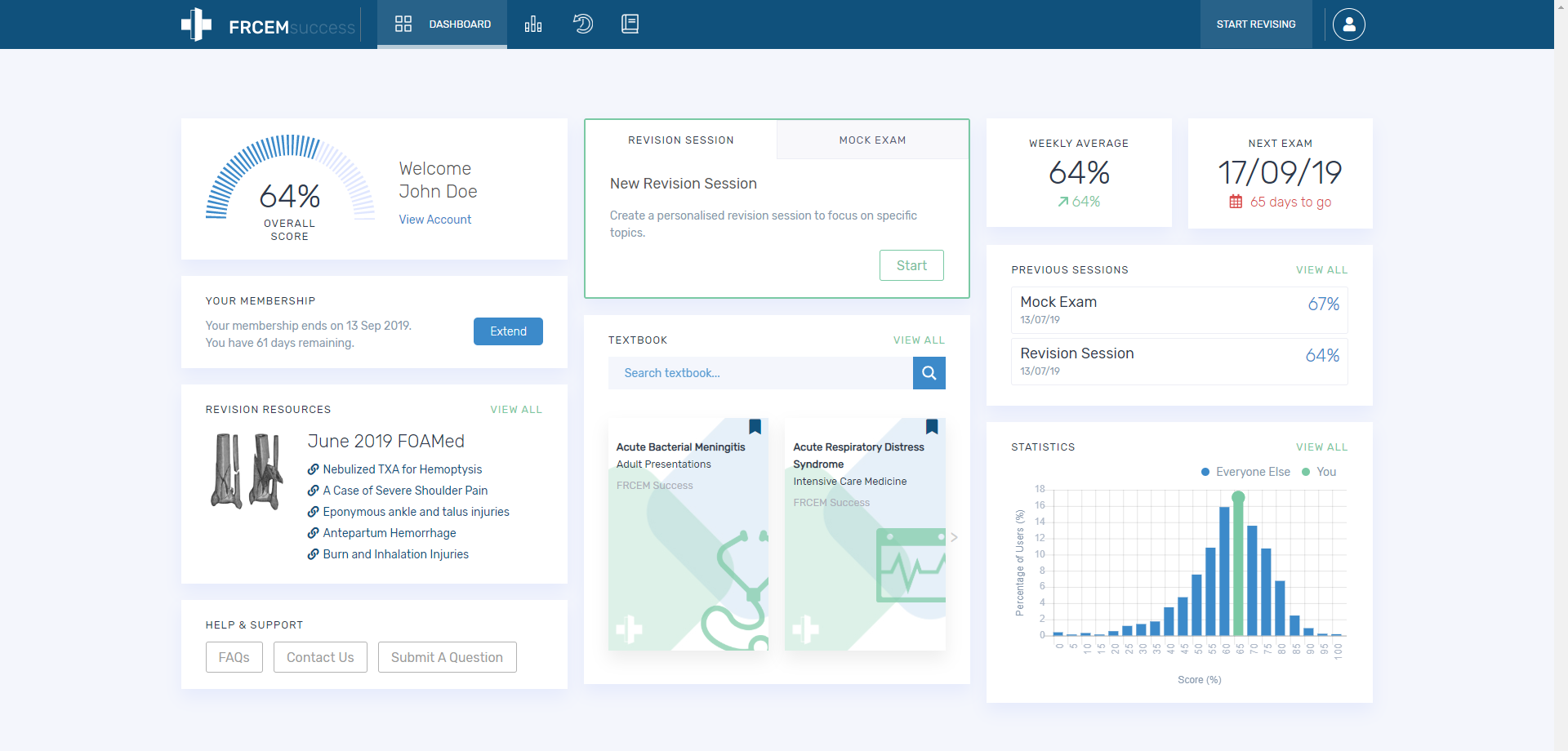Toggle bookmark on Acute Respiratory Distress Syndrome card
The height and width of the screenshot is (751, 1568).
point(932,426)
